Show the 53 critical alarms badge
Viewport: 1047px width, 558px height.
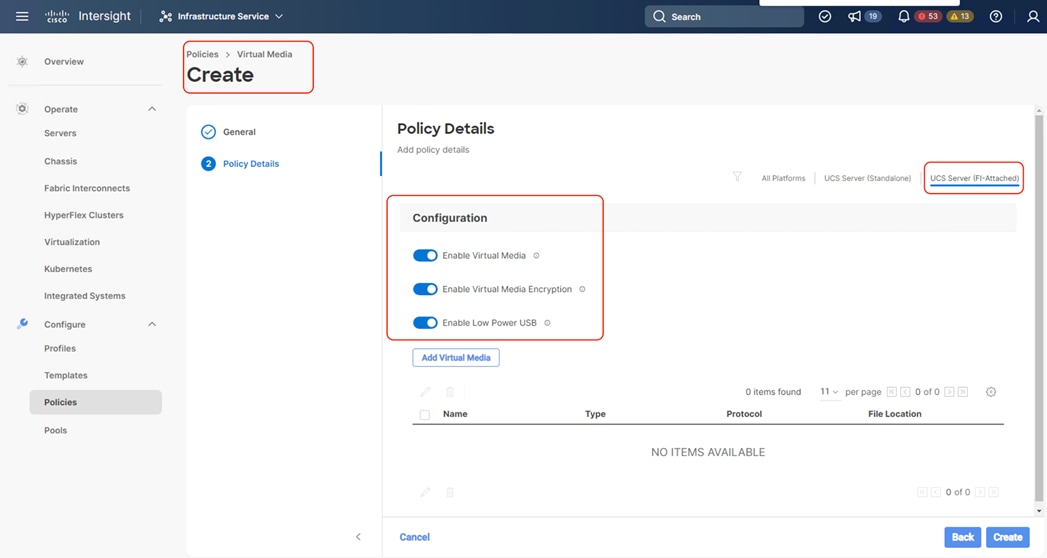pos(928,17)
